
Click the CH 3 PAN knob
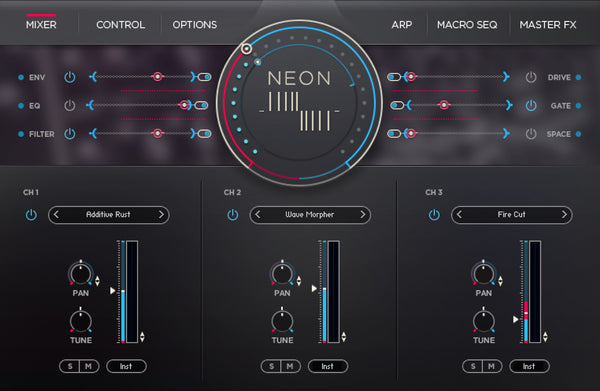pyautogui.click(x=484, y=274)
